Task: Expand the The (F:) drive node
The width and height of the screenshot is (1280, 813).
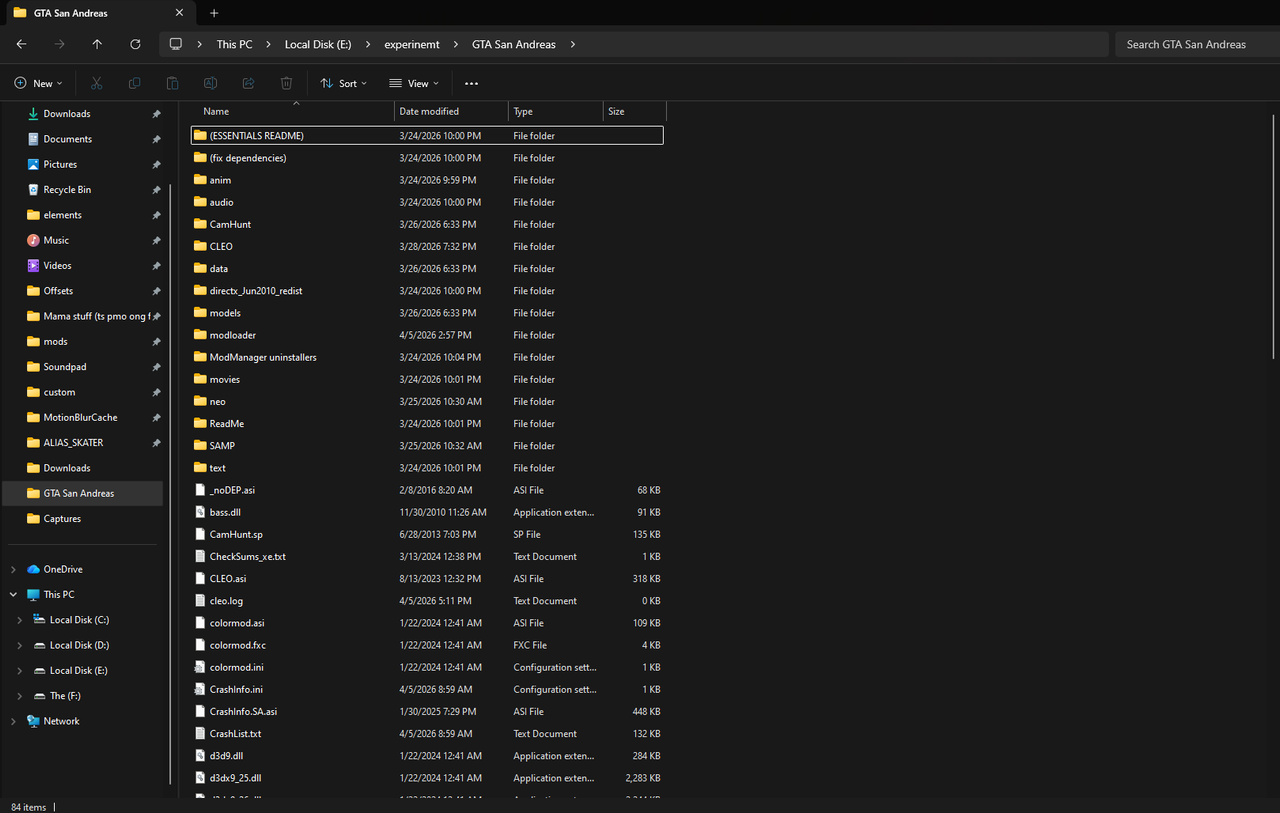Action: (20, 696)
